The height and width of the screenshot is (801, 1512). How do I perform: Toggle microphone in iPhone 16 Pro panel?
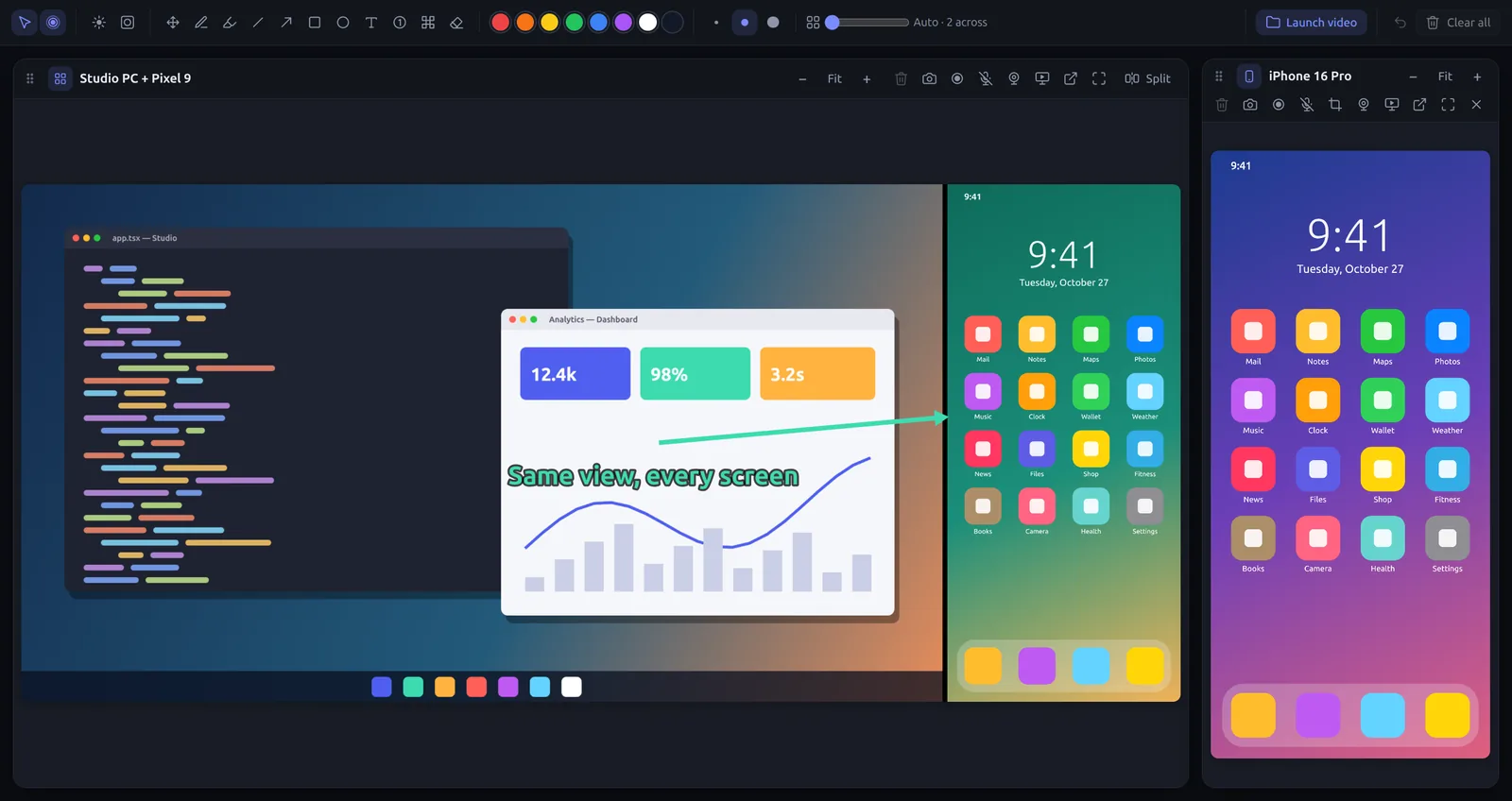tap(1307, 105)
